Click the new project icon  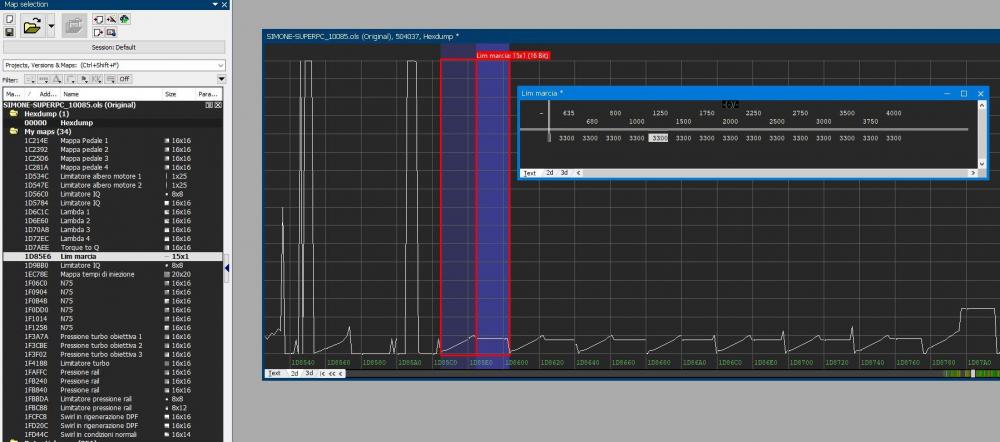pos(9,18)
